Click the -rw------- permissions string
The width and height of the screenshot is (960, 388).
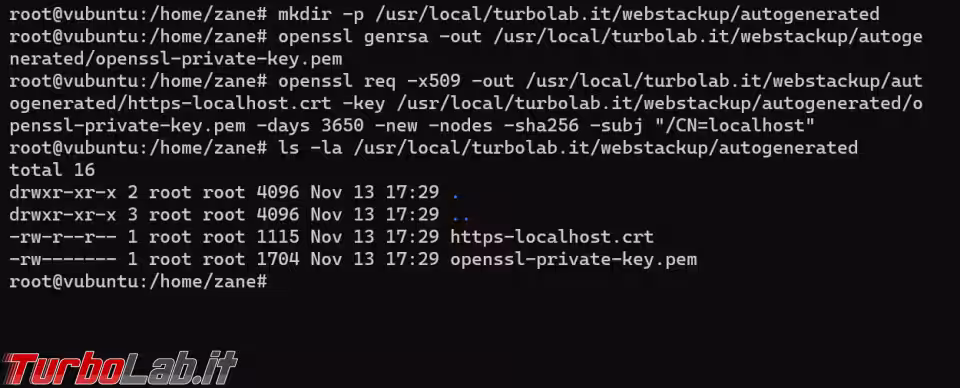(63, 259)
